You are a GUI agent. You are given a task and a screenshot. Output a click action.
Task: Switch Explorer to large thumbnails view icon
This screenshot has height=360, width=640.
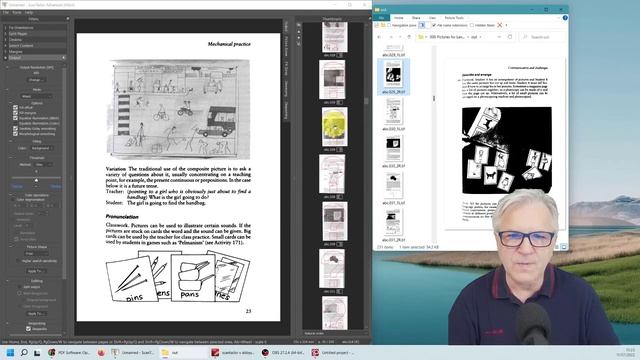[564, 247]
